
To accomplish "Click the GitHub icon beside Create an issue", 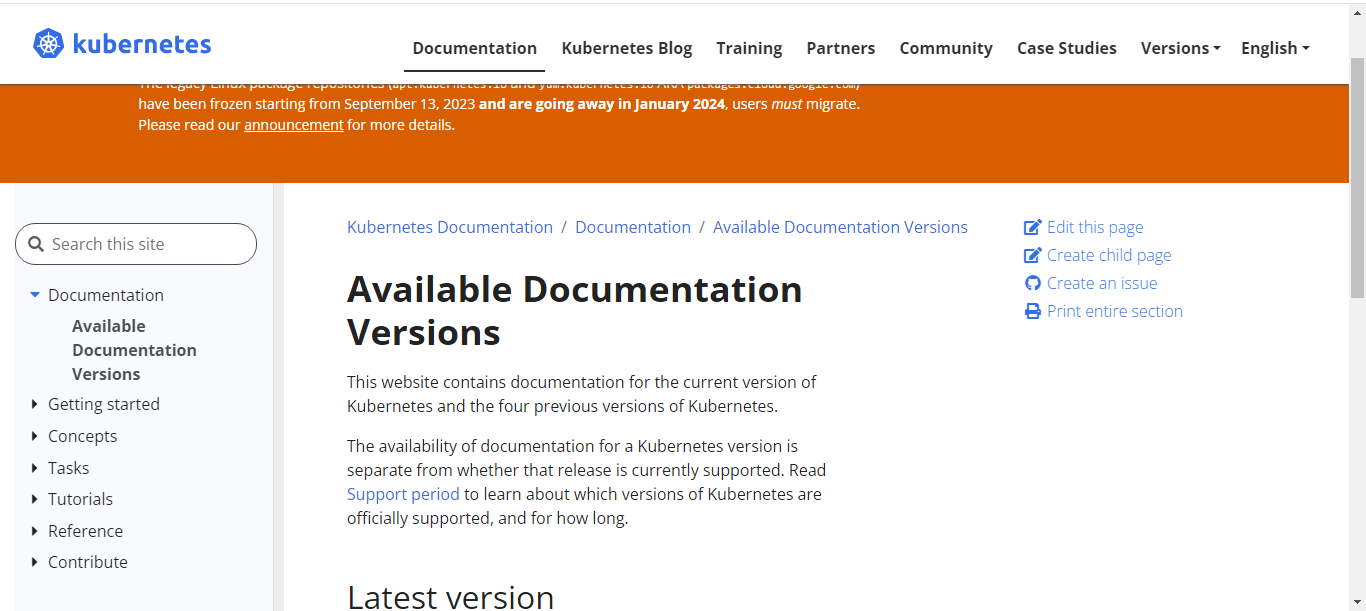I will [1033, 284].
